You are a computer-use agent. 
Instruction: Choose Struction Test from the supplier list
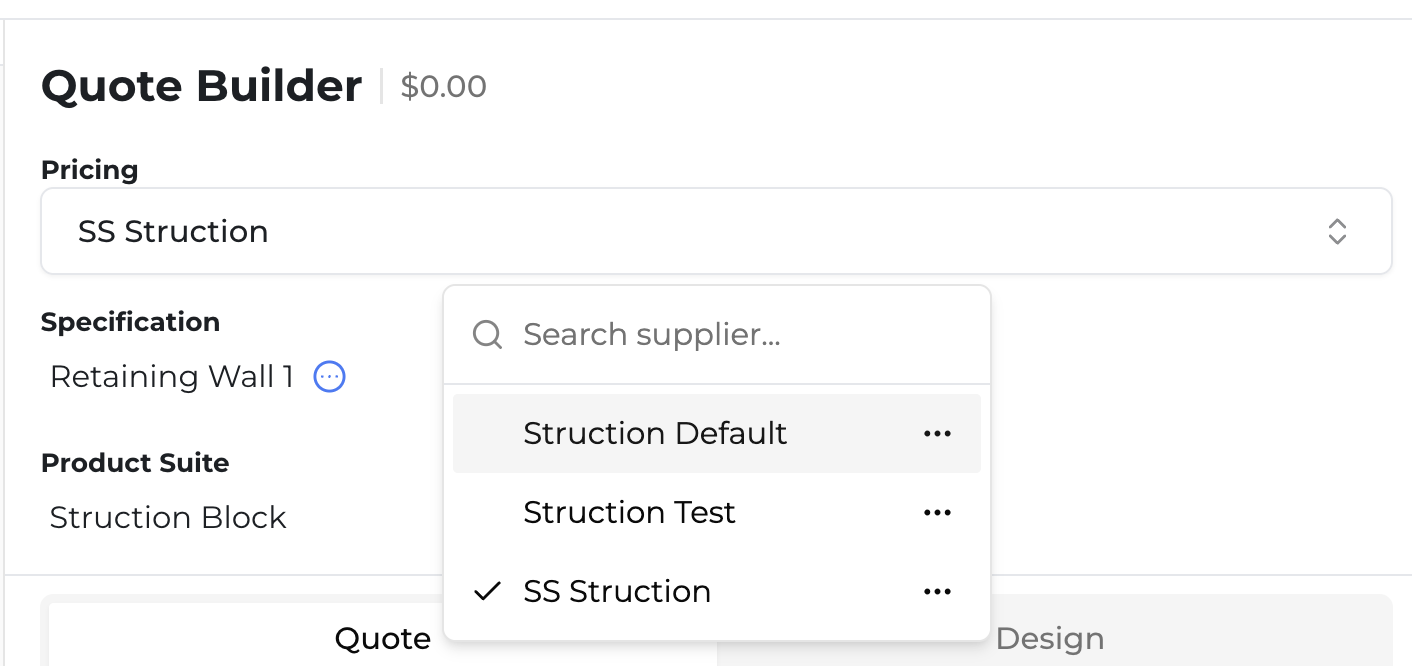629,512
